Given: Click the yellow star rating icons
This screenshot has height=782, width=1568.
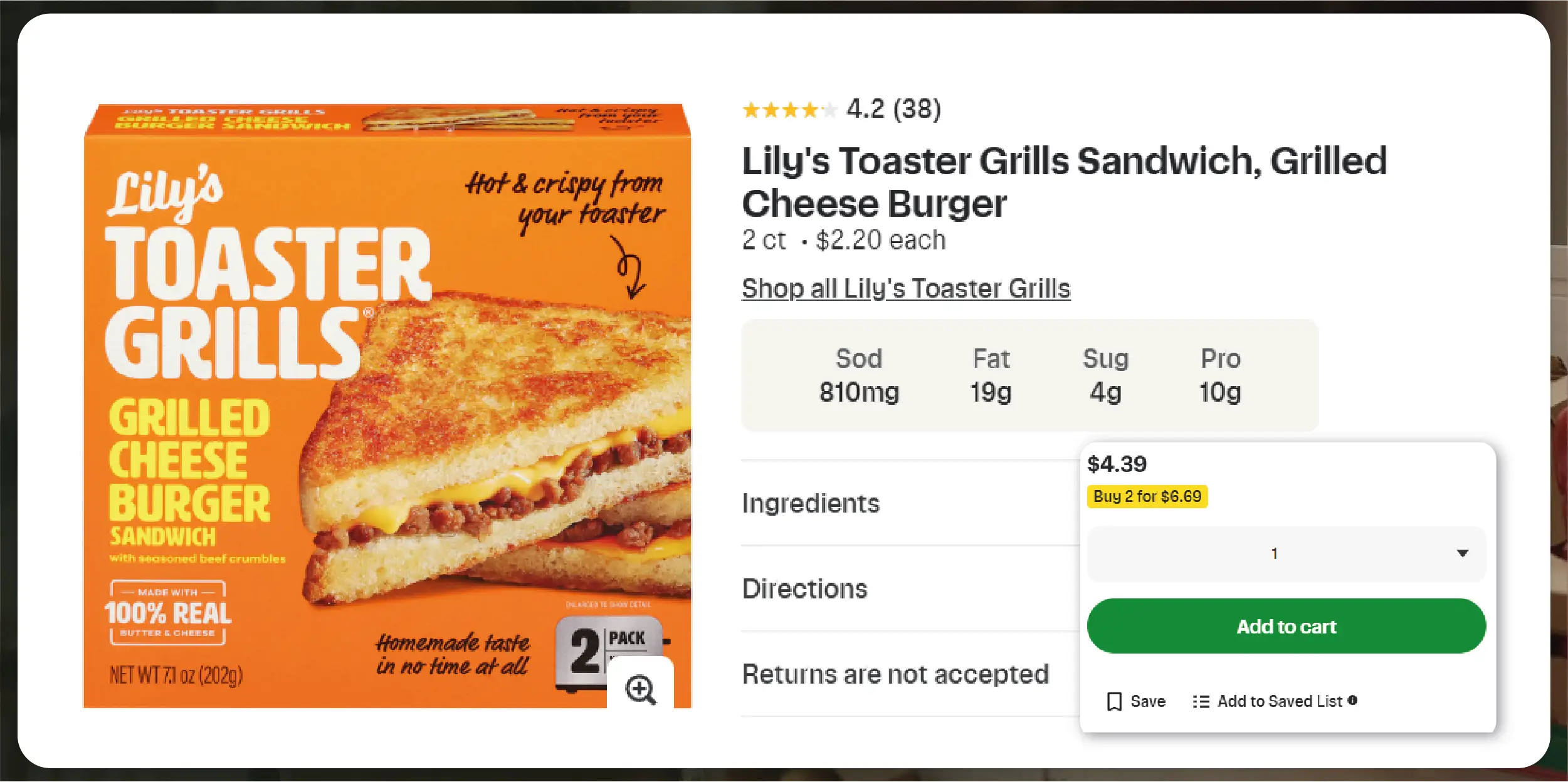Looking at the screenshot, I should pos(789,110).
